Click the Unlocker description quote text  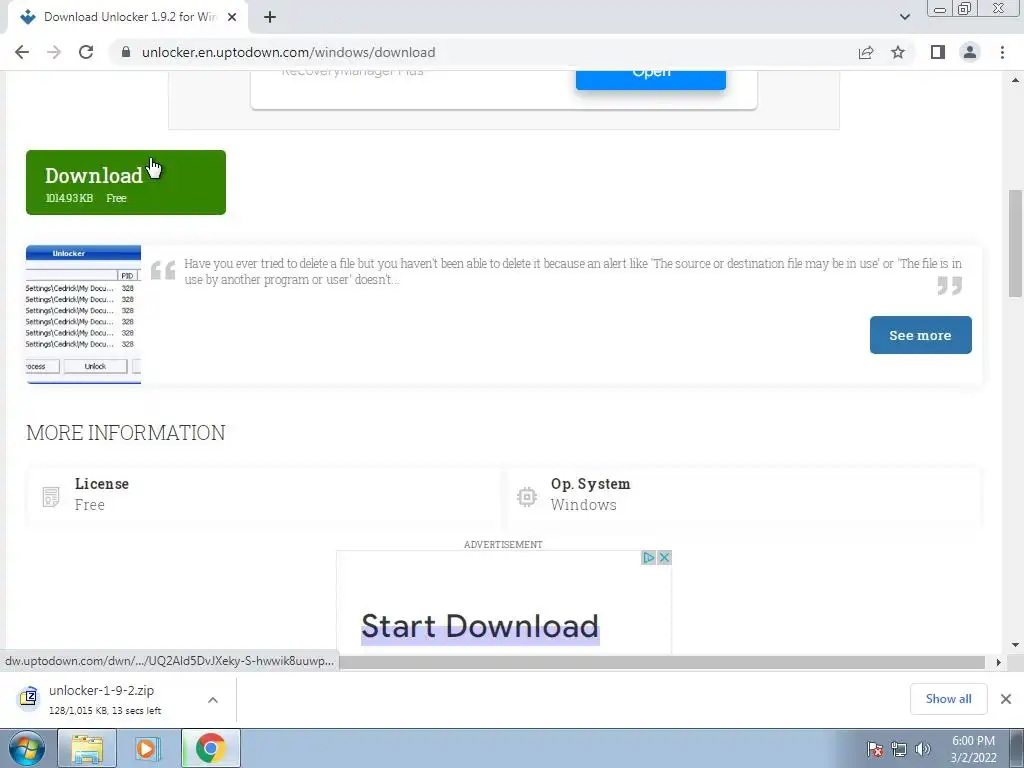coord(573,272)
